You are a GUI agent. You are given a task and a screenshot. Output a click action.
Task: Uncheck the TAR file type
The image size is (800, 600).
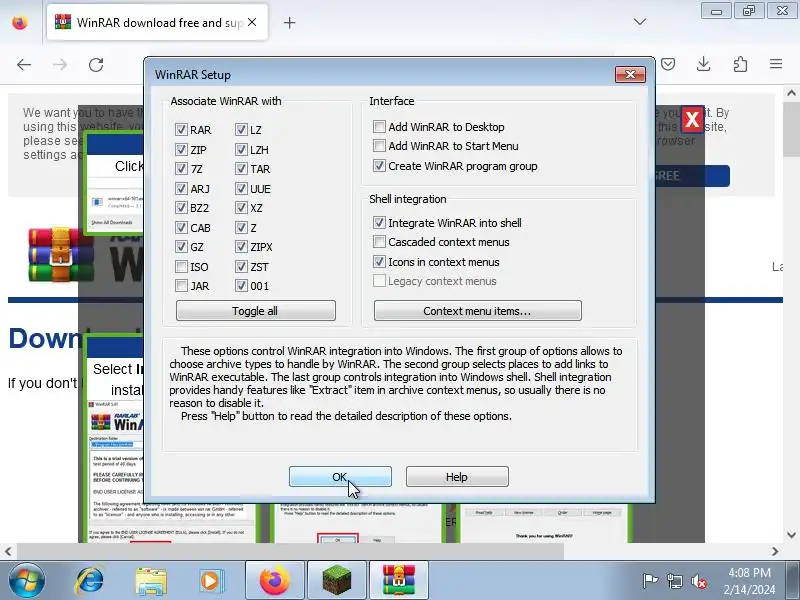(241, 169)
